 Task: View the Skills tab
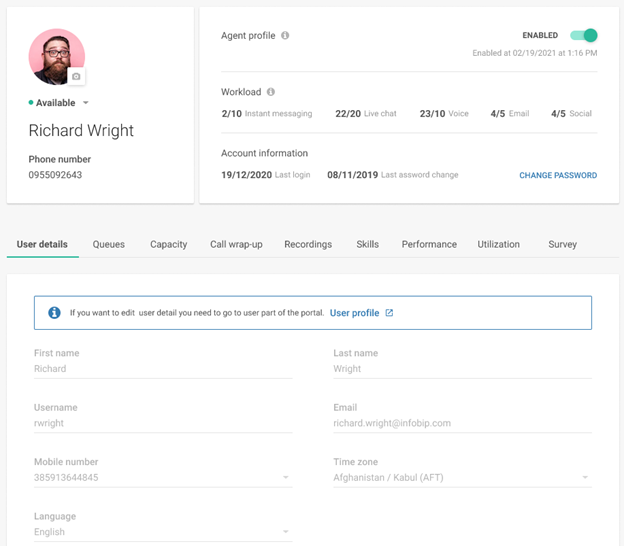coord(367,244)
